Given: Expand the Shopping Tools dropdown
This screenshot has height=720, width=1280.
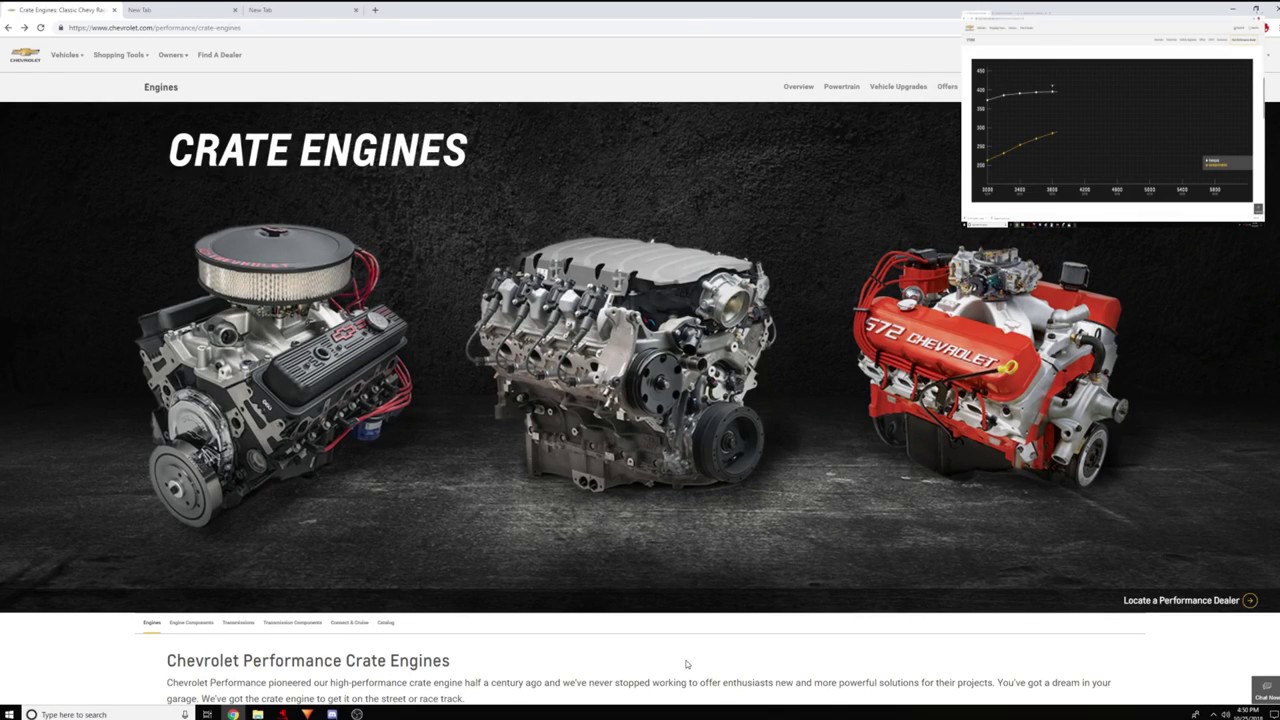Looking at the screenshot, I should pyautogui.click(x=121, y=55).
